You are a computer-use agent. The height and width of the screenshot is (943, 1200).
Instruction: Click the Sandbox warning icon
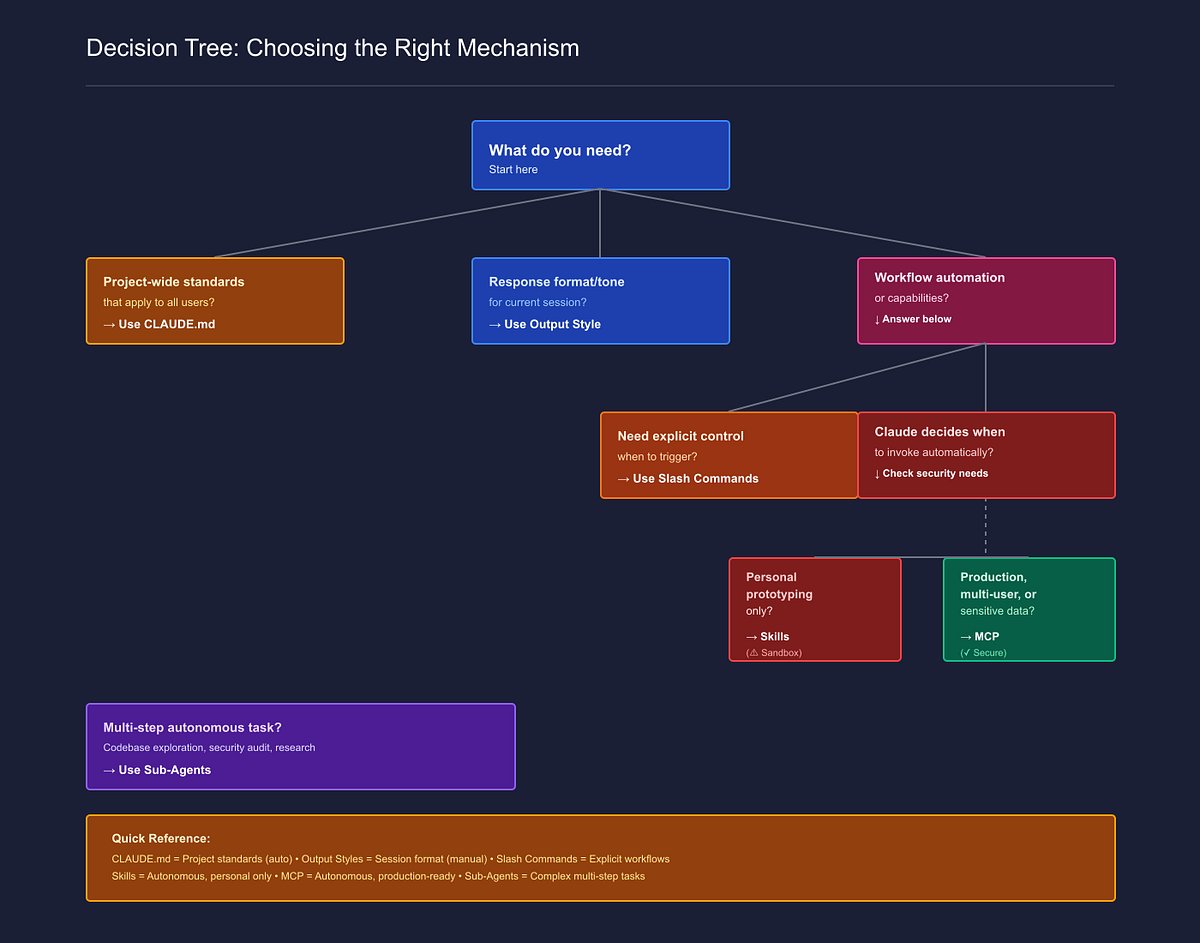click(x=752, y=653)
